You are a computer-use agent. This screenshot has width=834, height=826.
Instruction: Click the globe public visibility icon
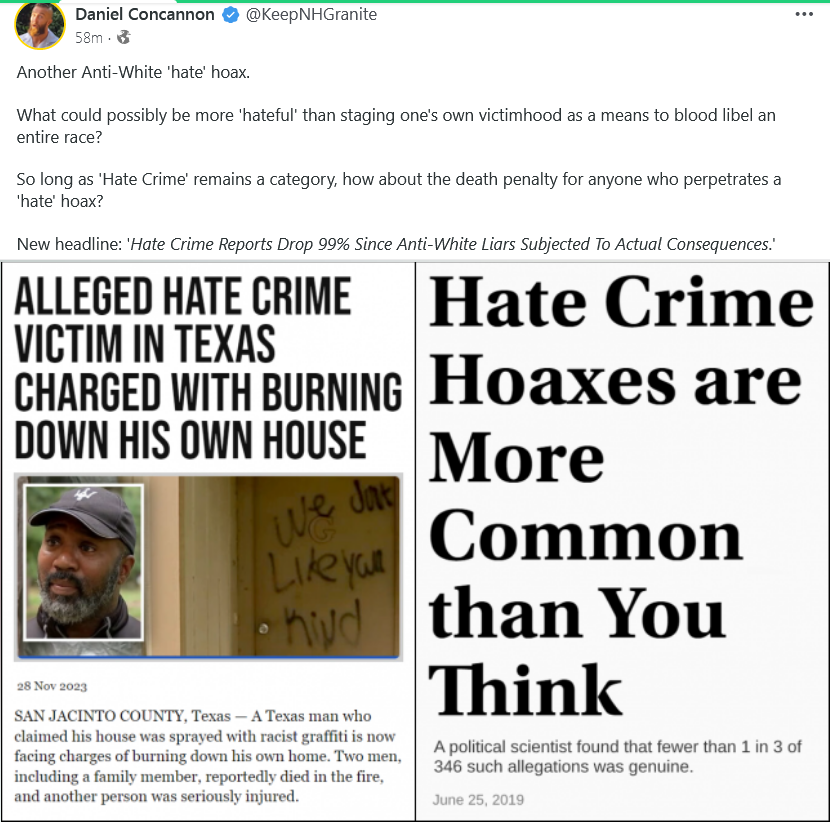pos(123,37)
